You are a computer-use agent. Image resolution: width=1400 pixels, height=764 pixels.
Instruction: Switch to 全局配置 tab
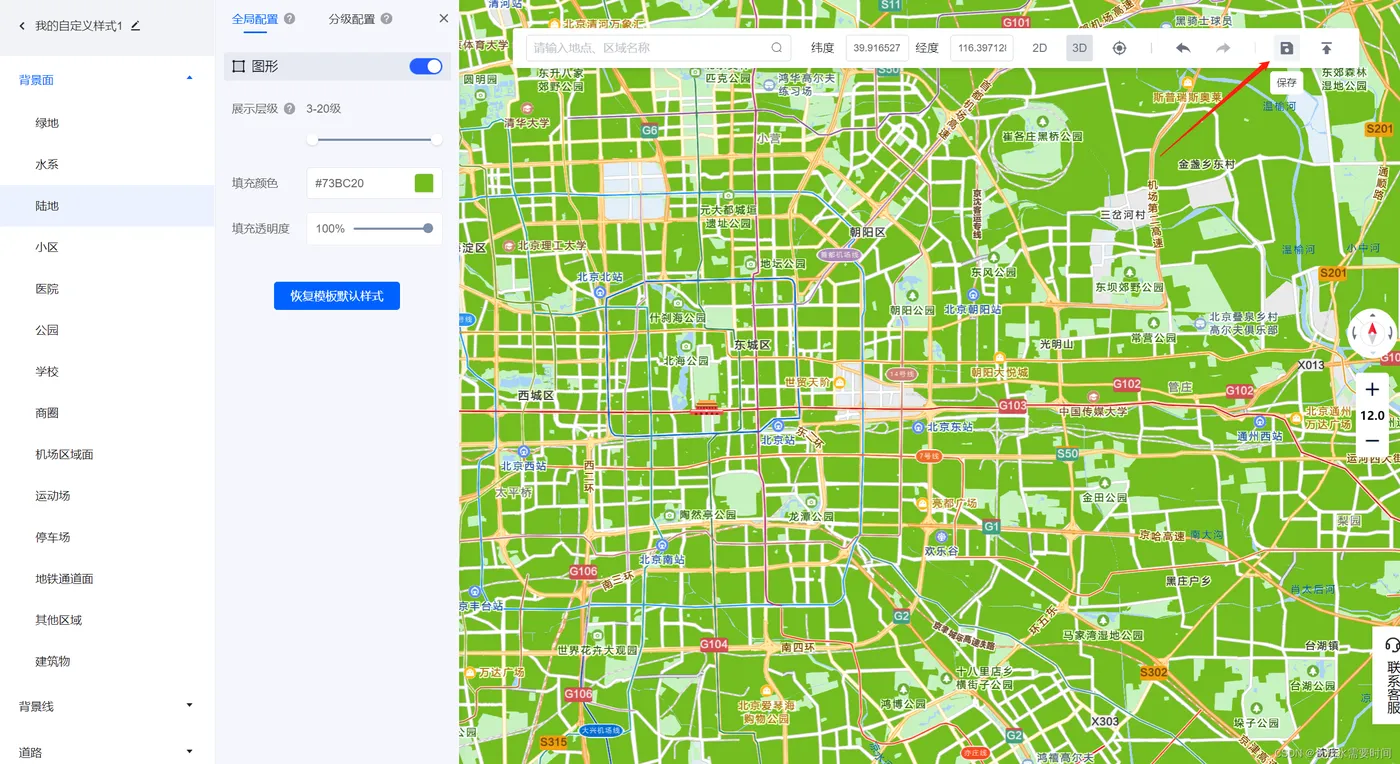pyautogui.click(x=255, y=19)
